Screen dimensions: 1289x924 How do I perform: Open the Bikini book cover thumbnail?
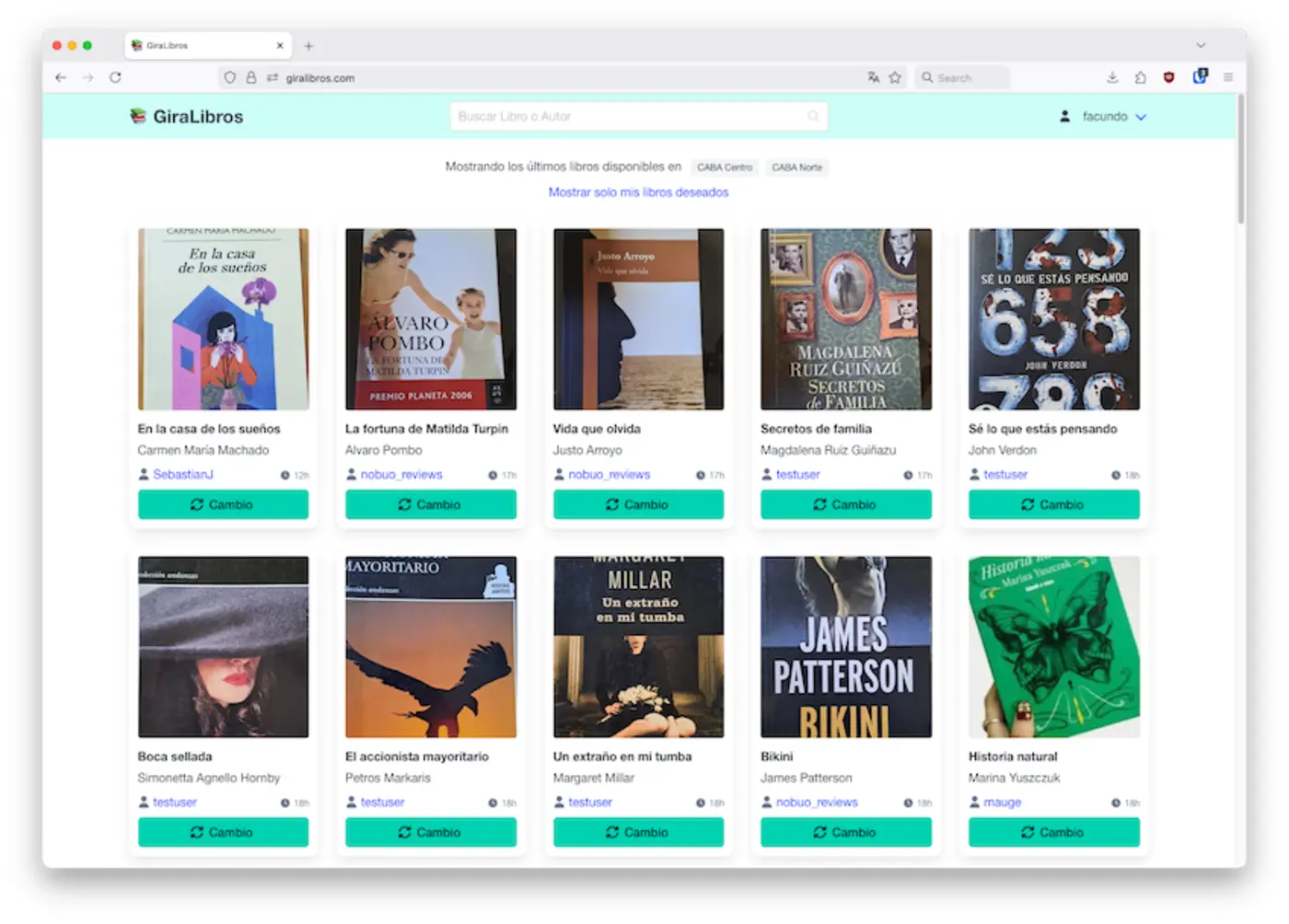pos(845,646)
